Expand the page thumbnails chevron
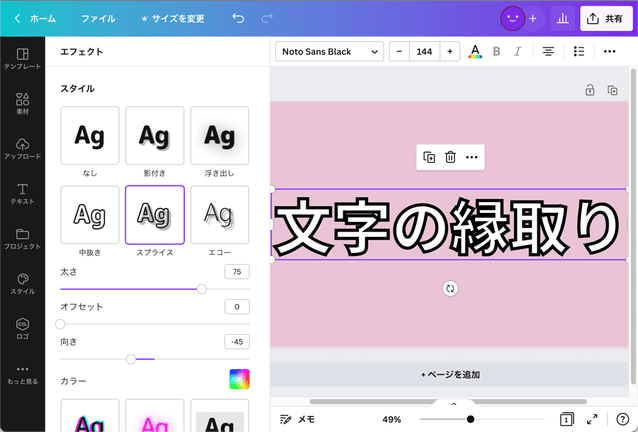This screenshot has width=638, height=432. (x=454, y=404)
